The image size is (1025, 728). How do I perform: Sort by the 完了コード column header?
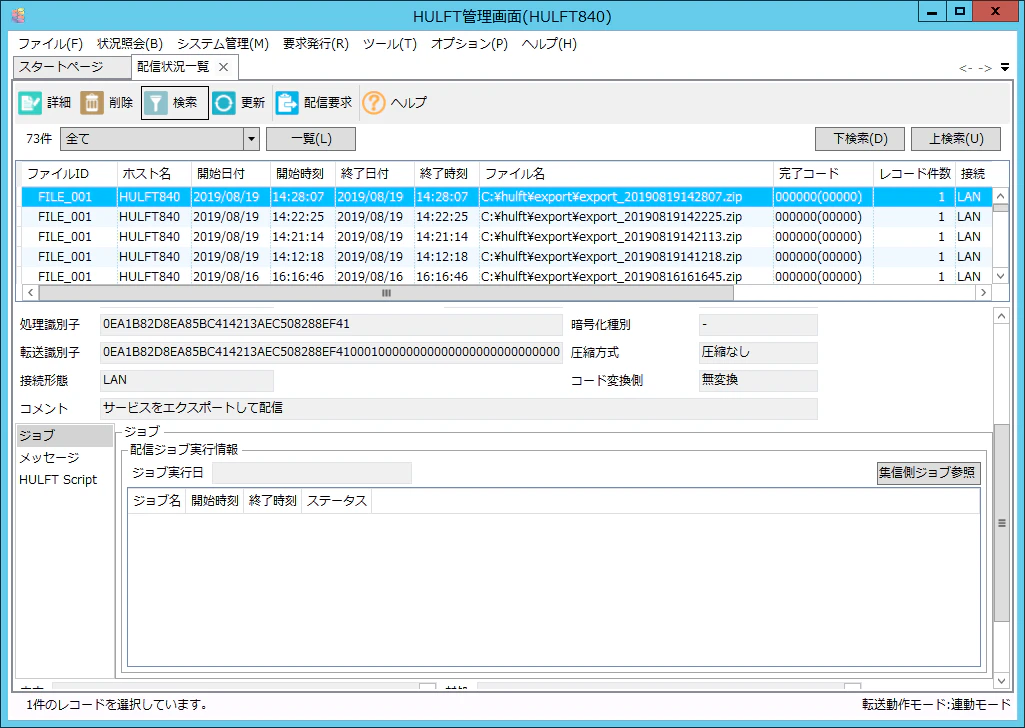pos(823,174)
